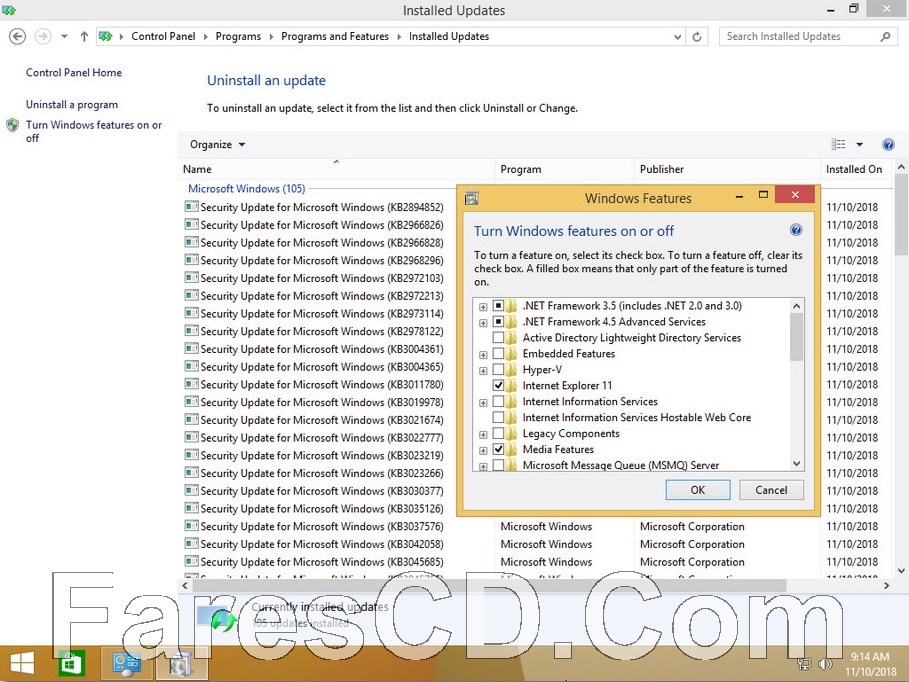Sort by the Installed On column
This screenshot has height=682, width=909.
pyautogui.click(x=856, y=169)
